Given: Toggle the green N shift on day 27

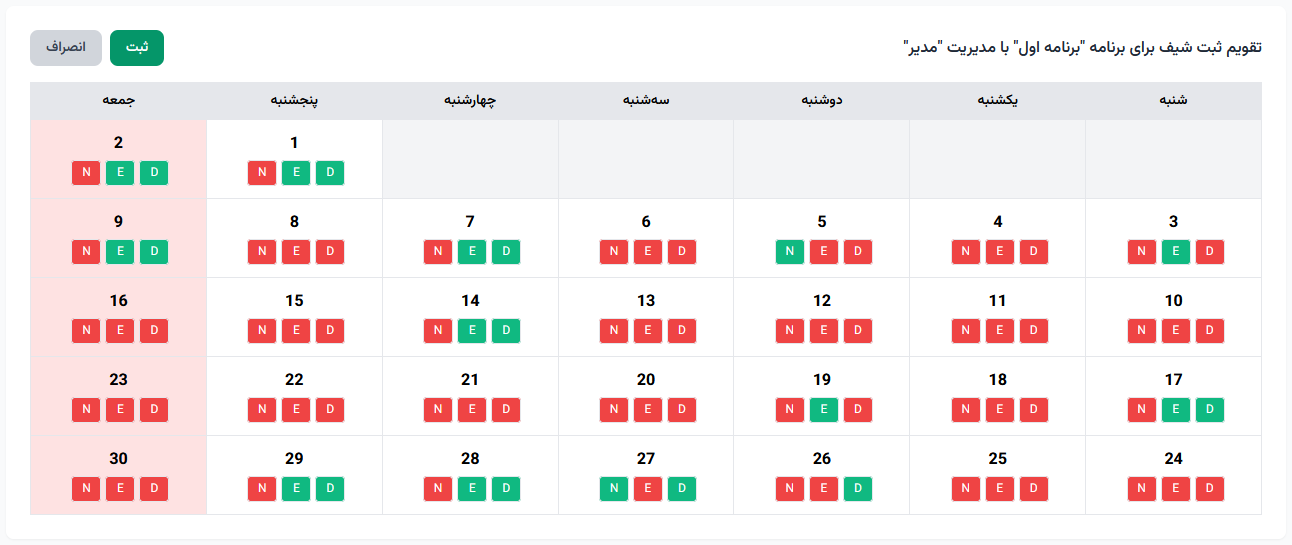Looking at the screenshot, I should coord(614,489).
